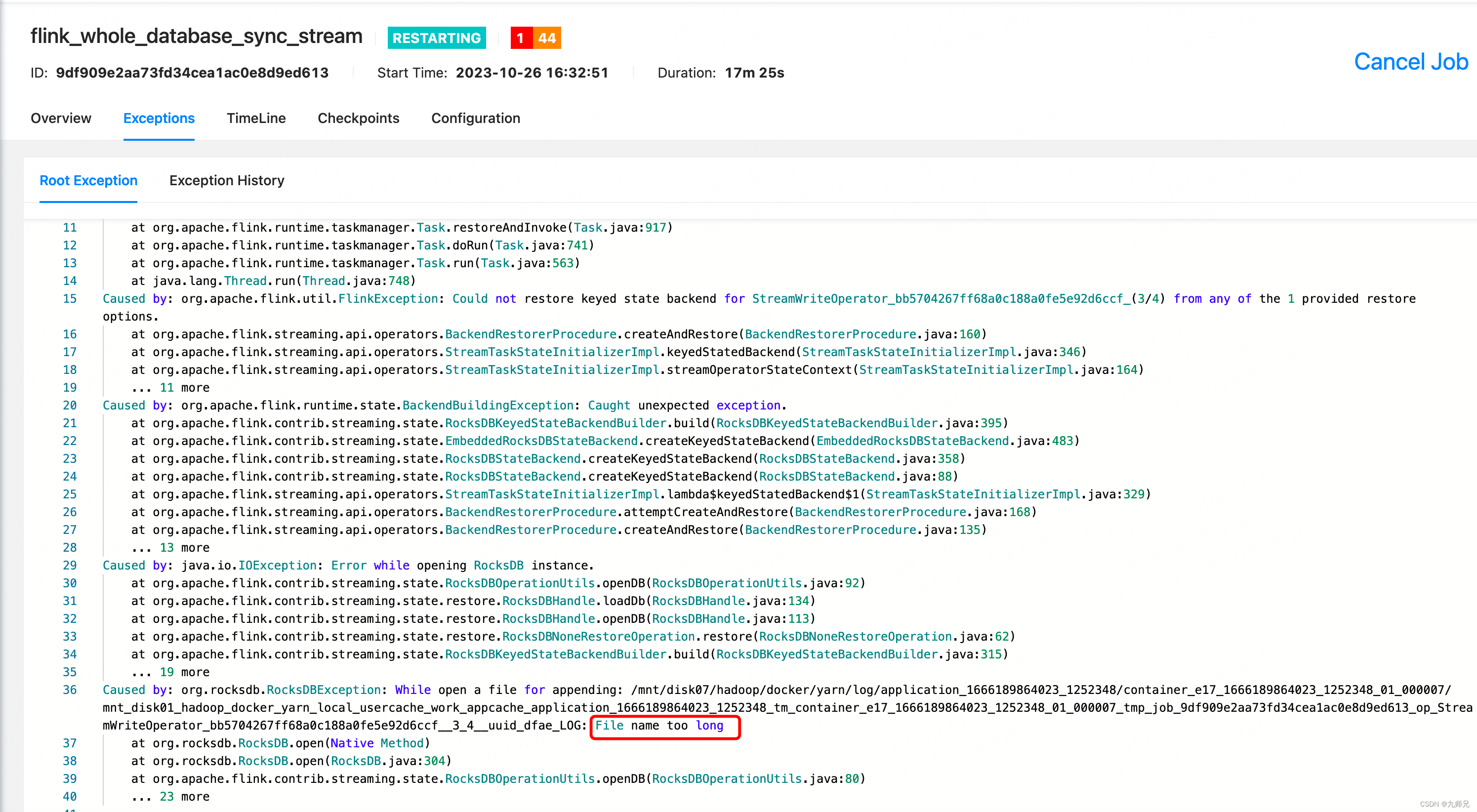The image size is (1477, 812).
Task: Click the RESTARTING status badge
Action: (x=436, y=38)
